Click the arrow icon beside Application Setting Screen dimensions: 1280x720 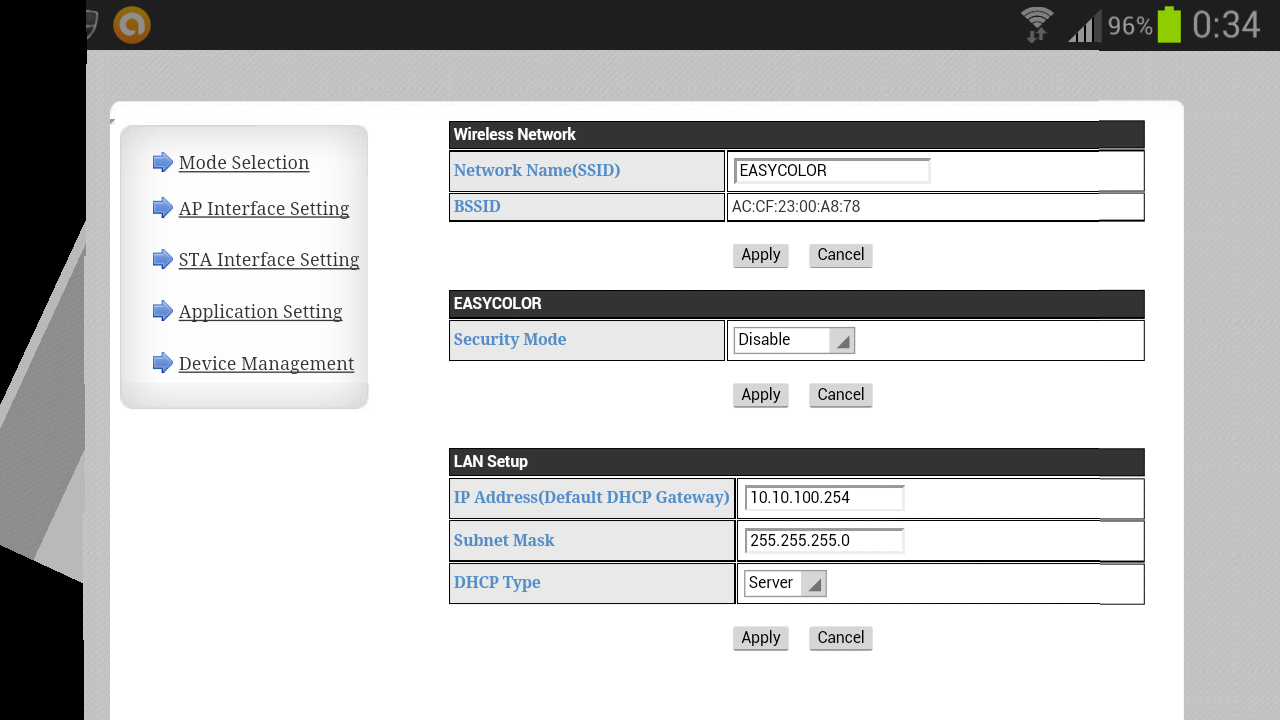point(163,311)
